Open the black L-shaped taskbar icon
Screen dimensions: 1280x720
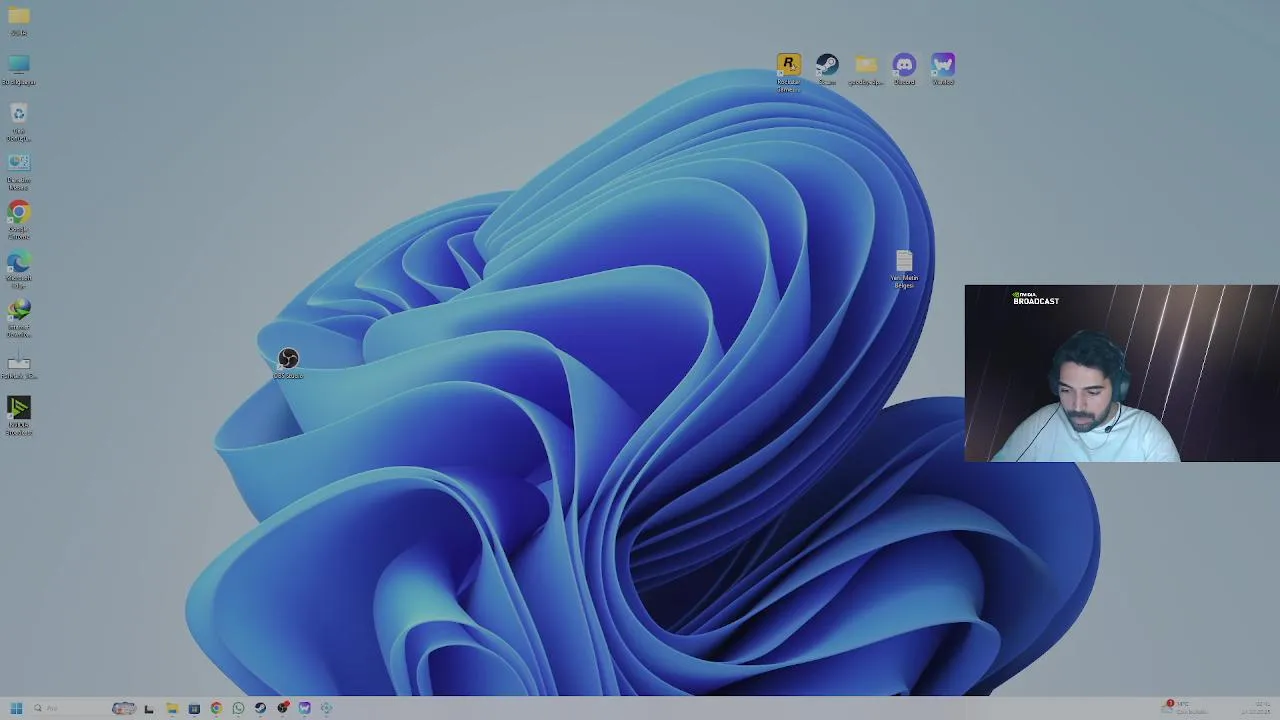(149, 708)
